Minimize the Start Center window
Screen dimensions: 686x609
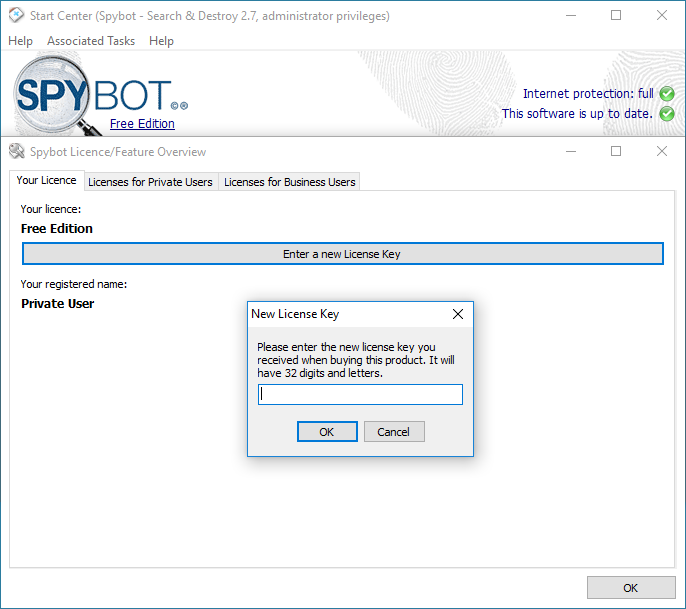pos(571,15)
